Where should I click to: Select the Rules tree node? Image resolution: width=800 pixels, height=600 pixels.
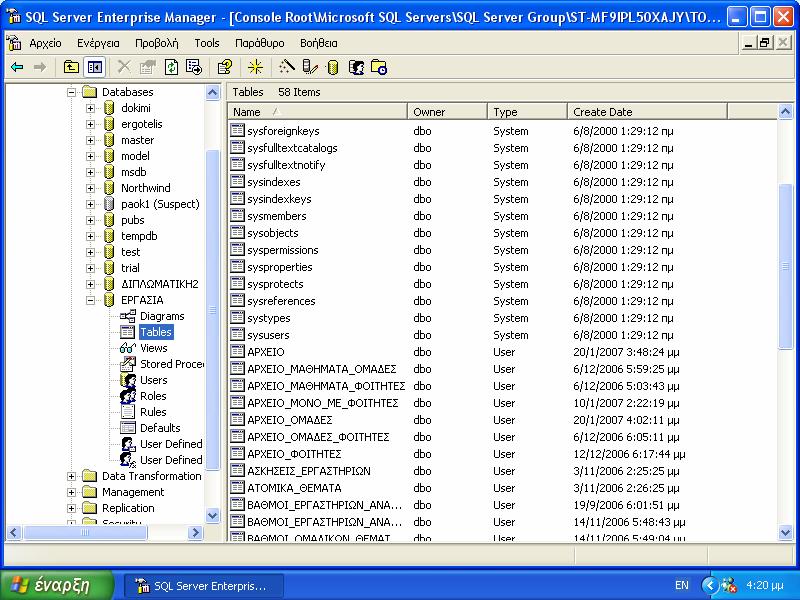click(153, 412)
